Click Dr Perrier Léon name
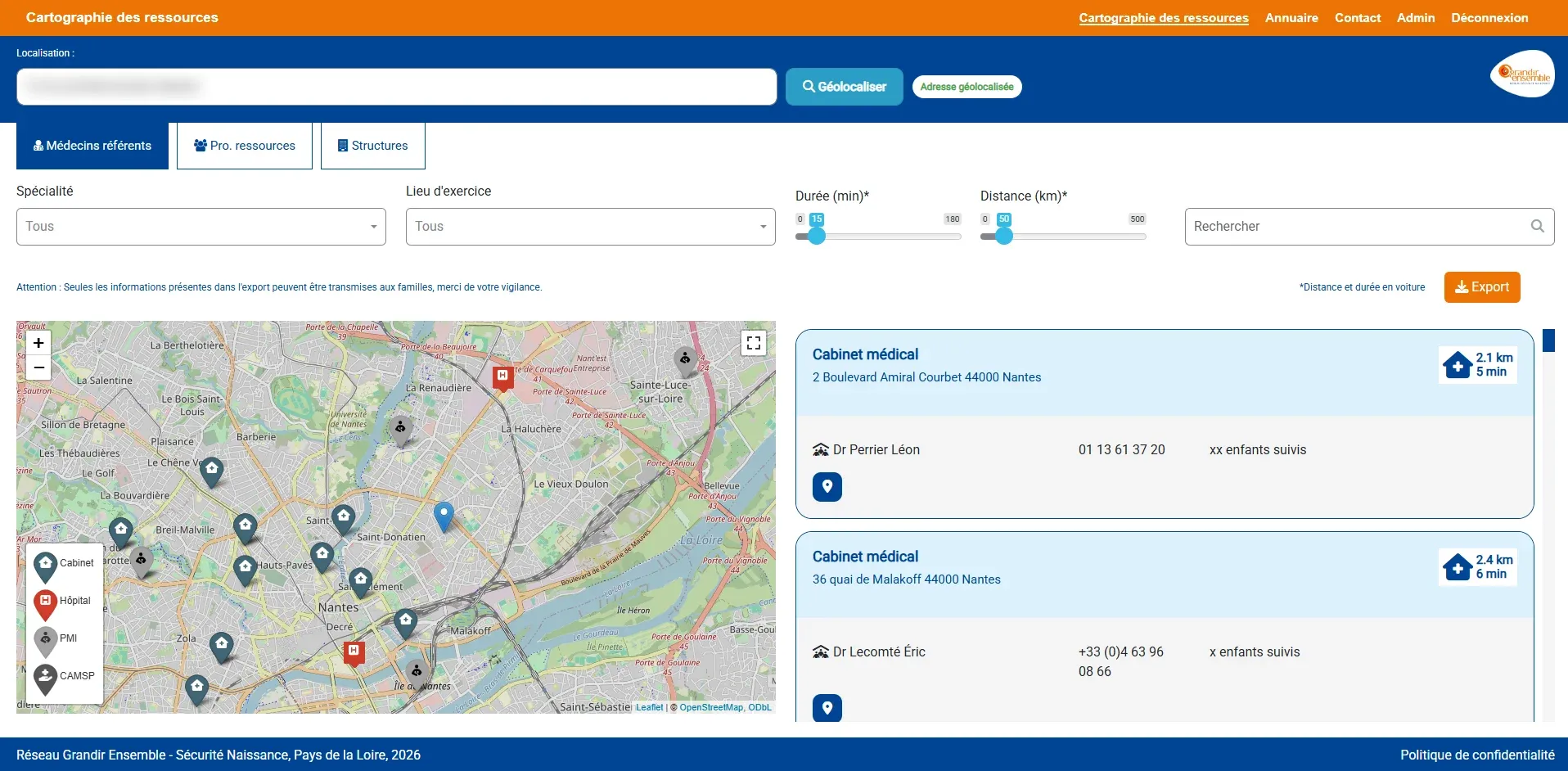Screen dimensions: 1568x771 (876, 450)
